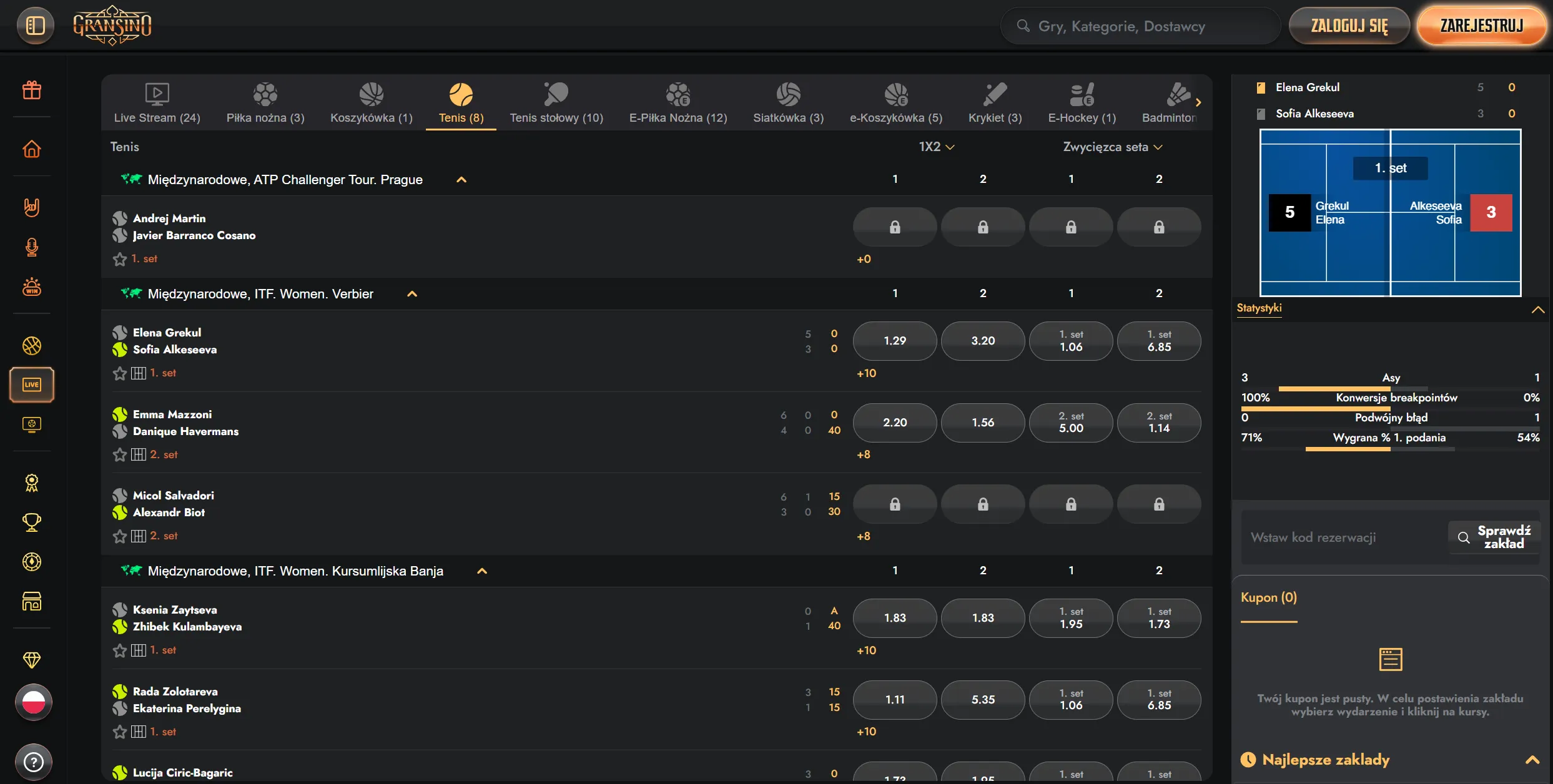The image size is (1553, 784).
Task: Select the LIVE betting sidebar icon
Action: click(32, 385)
